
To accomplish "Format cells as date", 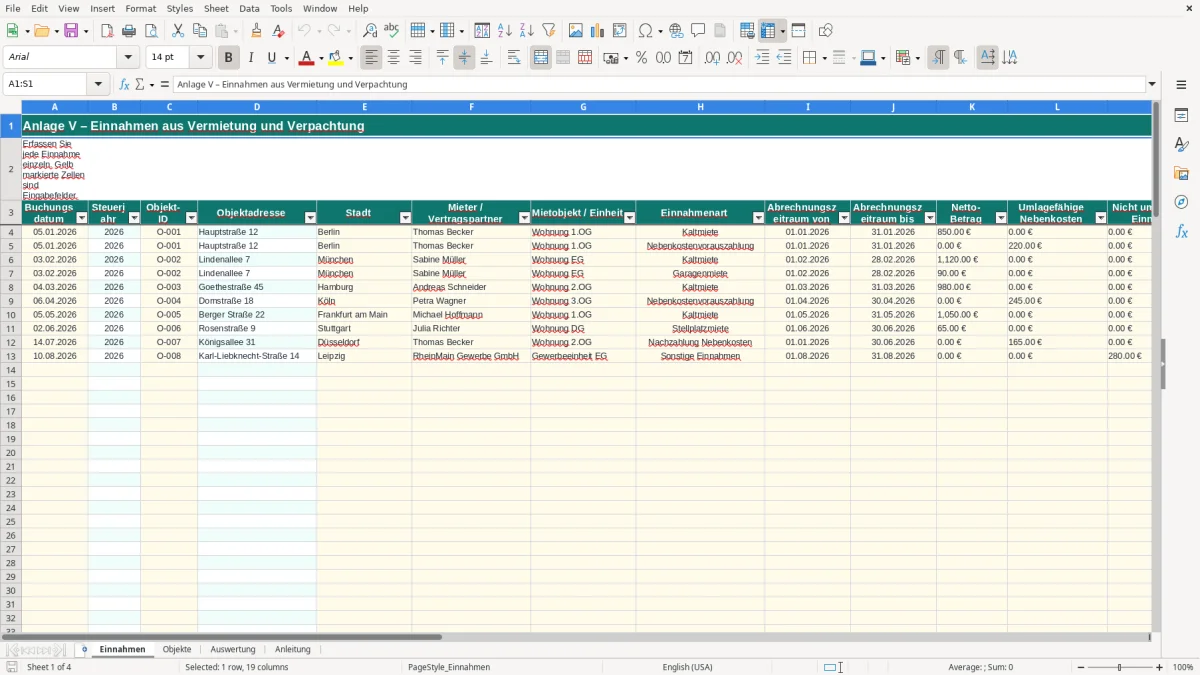I will coord(685,58).
